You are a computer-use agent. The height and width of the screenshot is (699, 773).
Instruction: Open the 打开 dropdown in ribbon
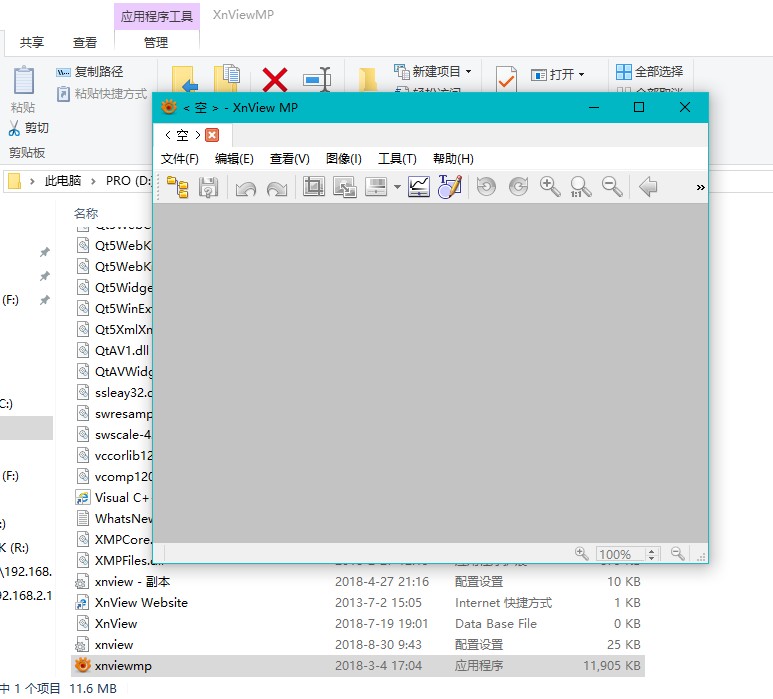pyautogui.click(x=558, y=74)
